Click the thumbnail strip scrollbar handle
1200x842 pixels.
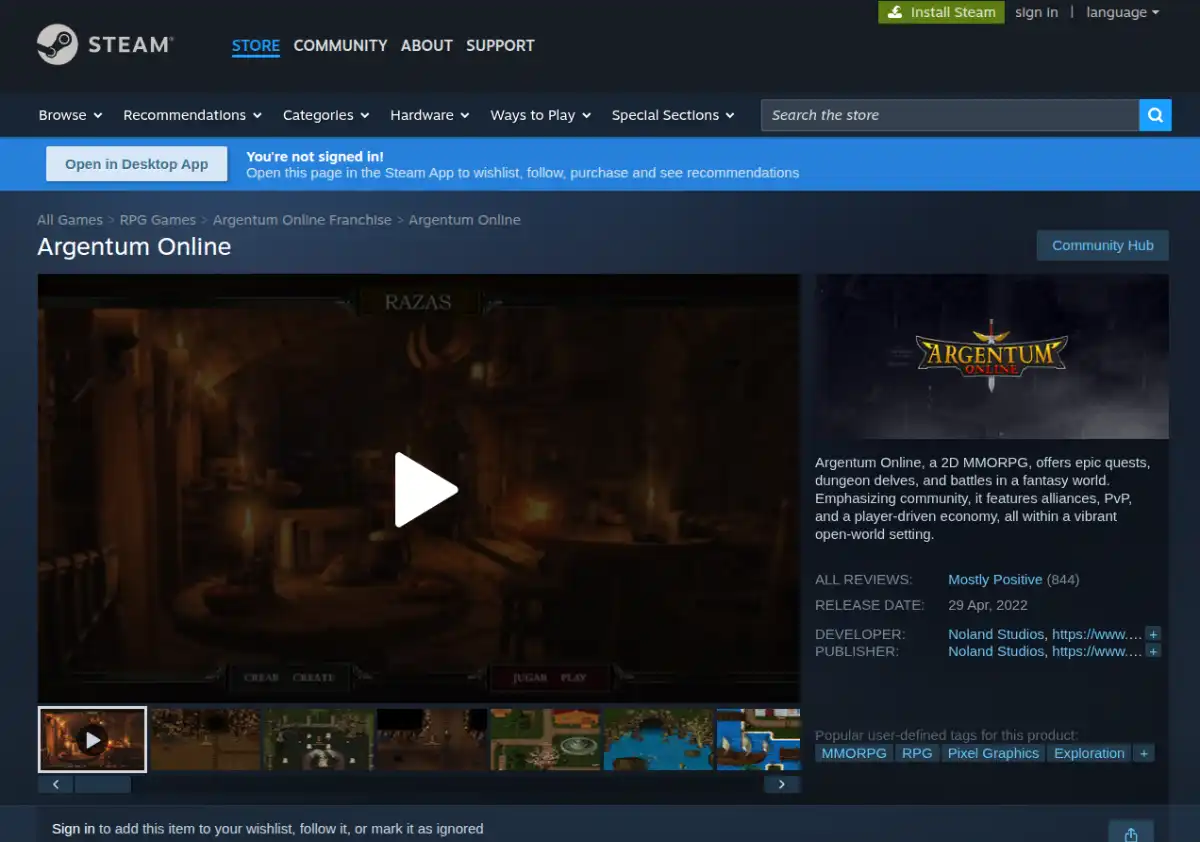click(103, 785)
